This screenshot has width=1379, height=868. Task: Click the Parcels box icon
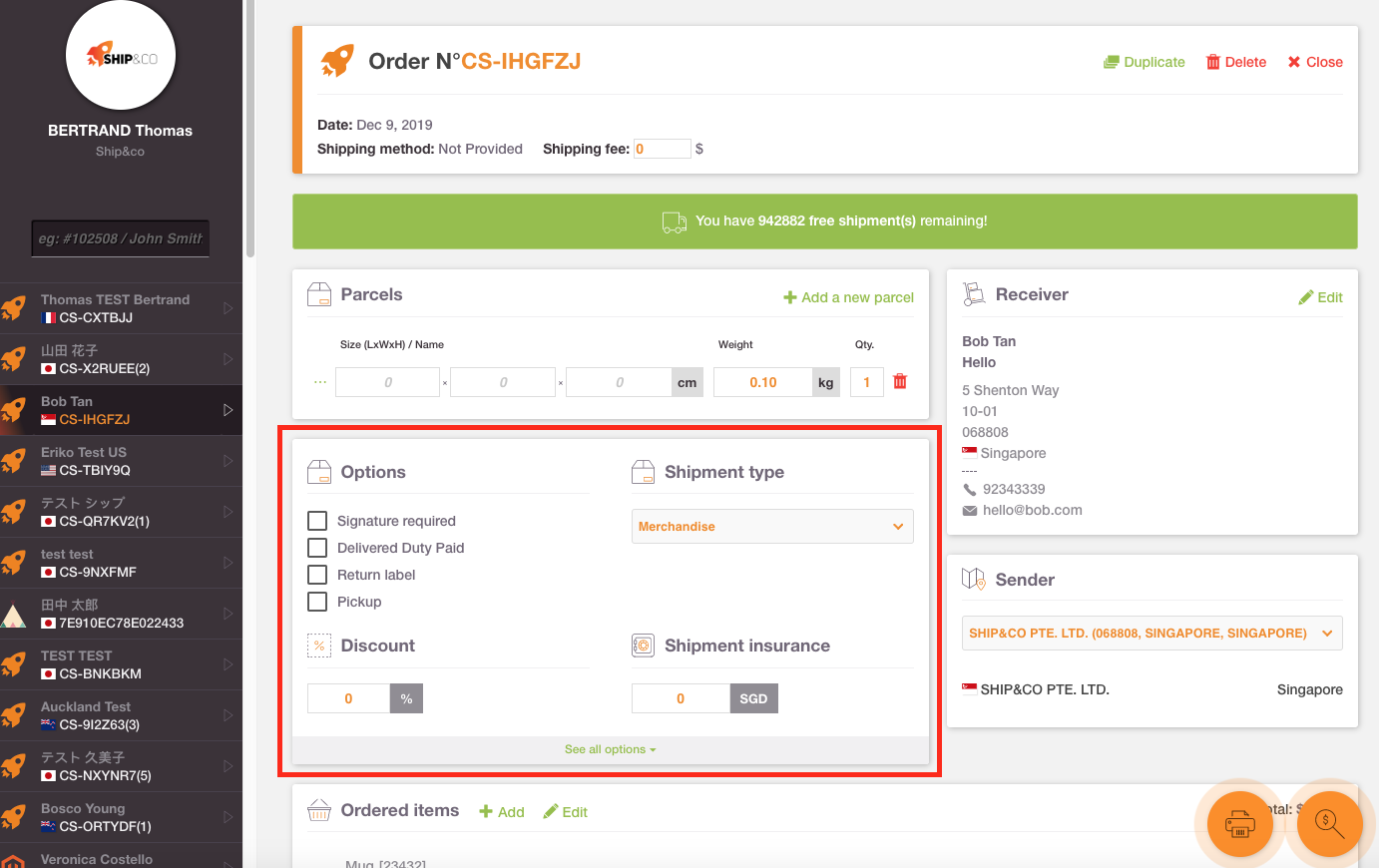click(319, 294)
